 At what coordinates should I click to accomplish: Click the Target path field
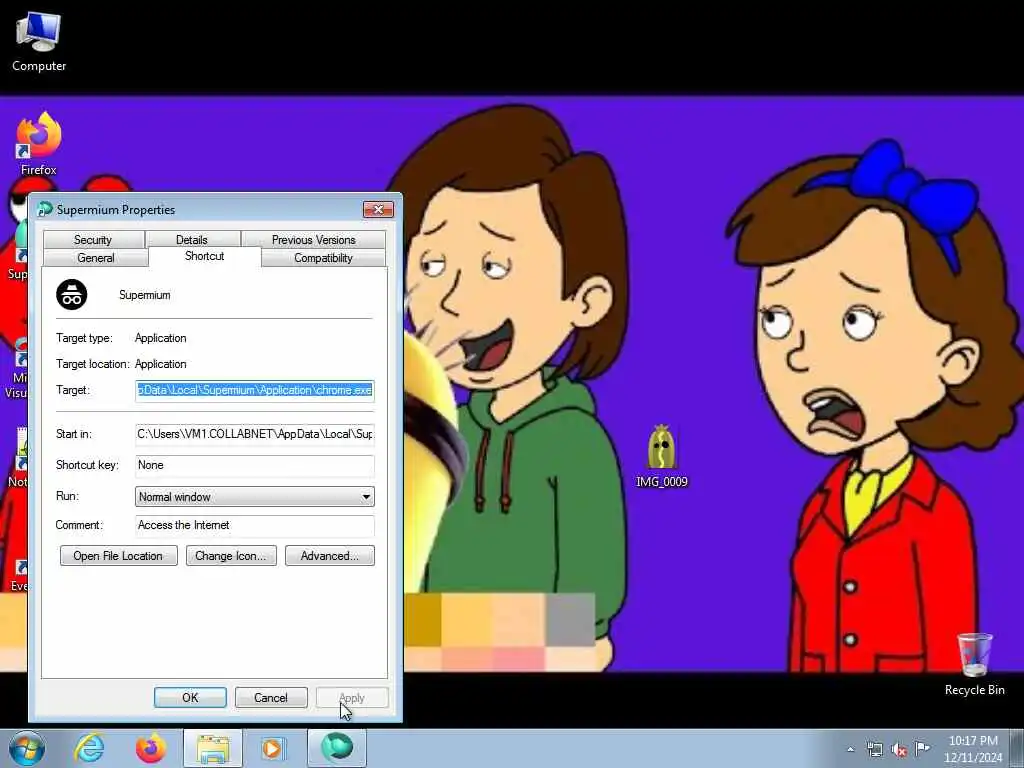(255, 391)
